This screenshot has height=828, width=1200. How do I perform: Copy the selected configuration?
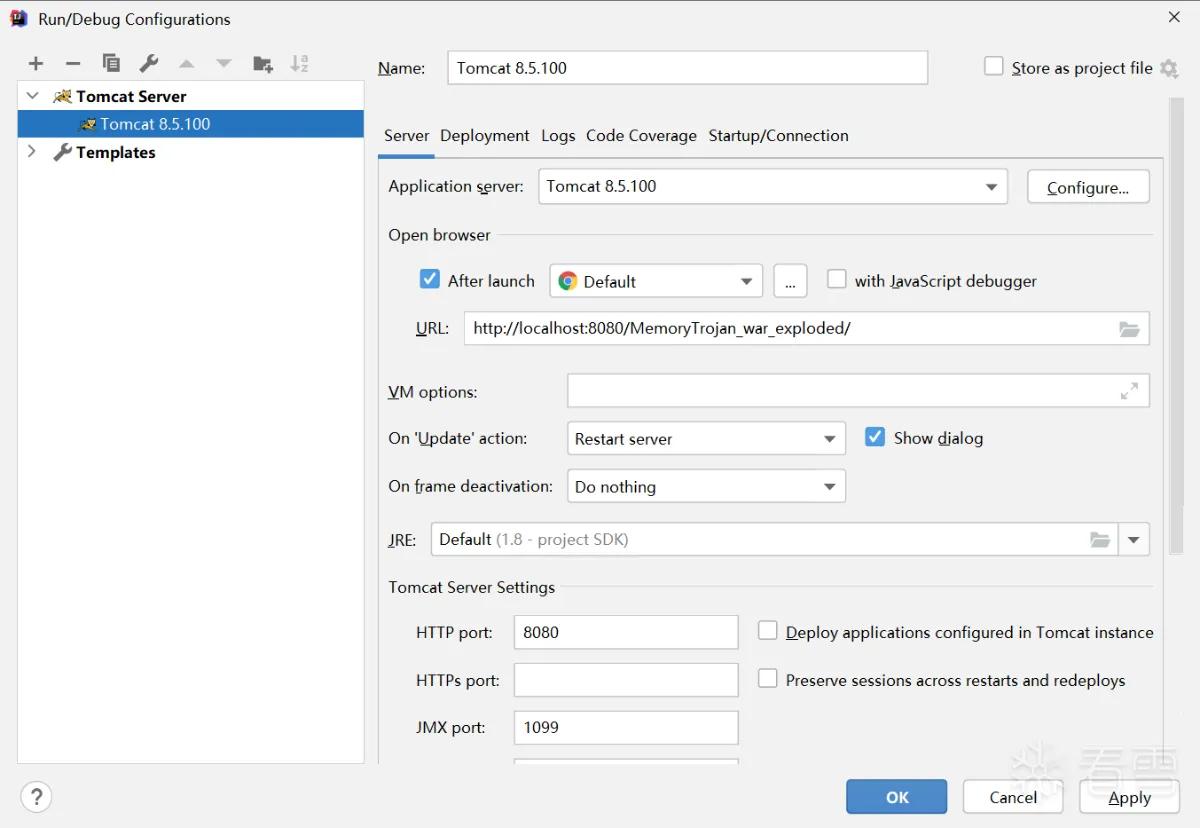111,64
